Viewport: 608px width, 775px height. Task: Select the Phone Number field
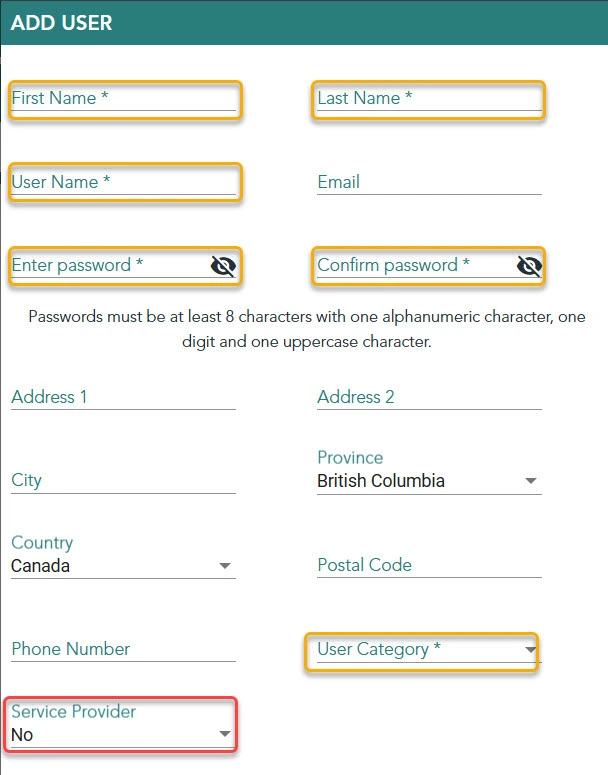[123, 650]
